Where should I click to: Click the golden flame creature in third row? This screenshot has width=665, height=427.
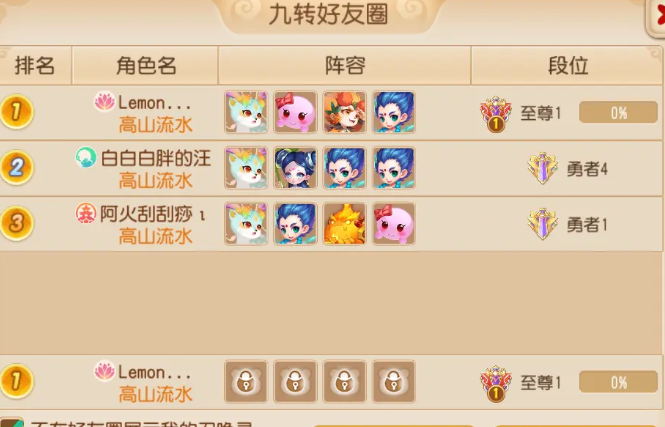point(344,224)
